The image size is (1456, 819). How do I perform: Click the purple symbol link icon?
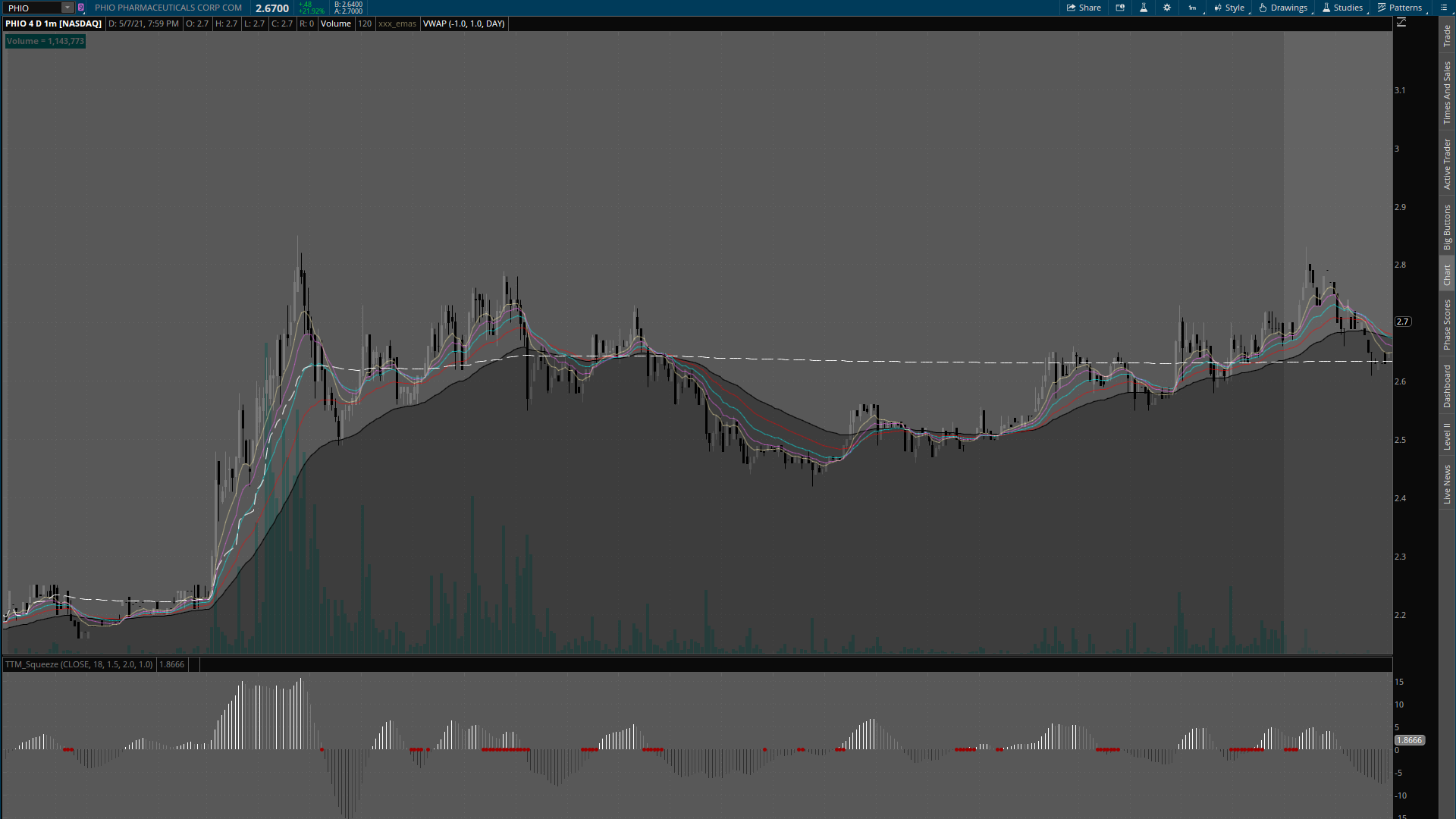coord(81,8)
